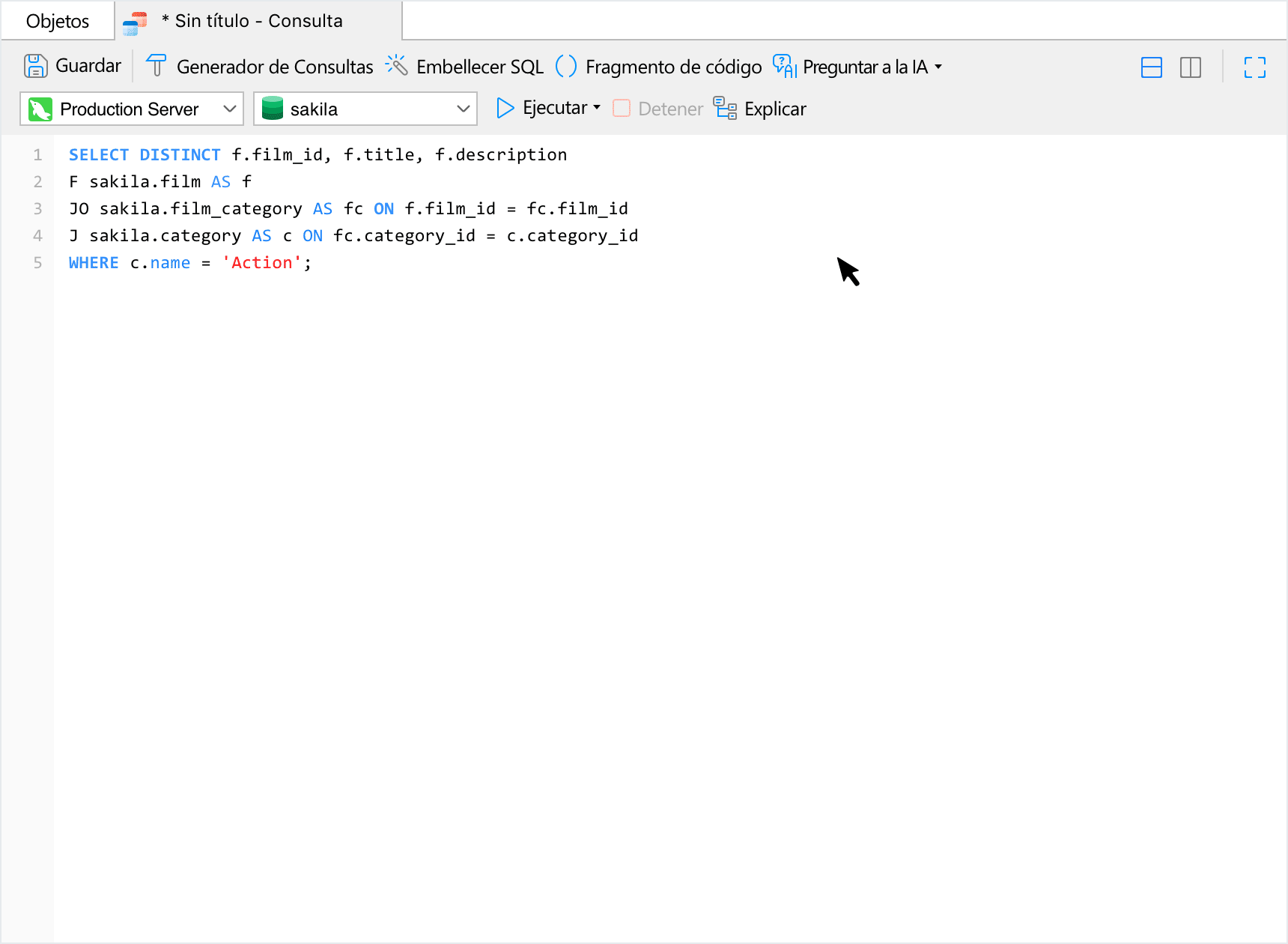Click the Preguntar a la IA icon

tap(784, 67)
